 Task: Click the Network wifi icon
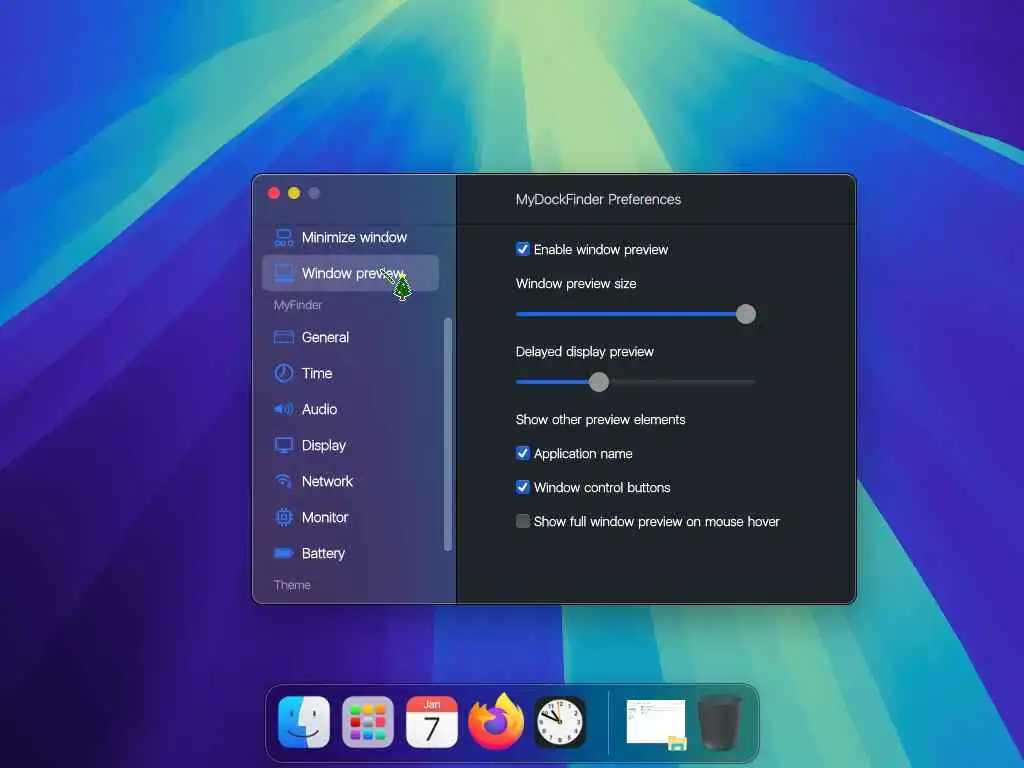[283, 481]
